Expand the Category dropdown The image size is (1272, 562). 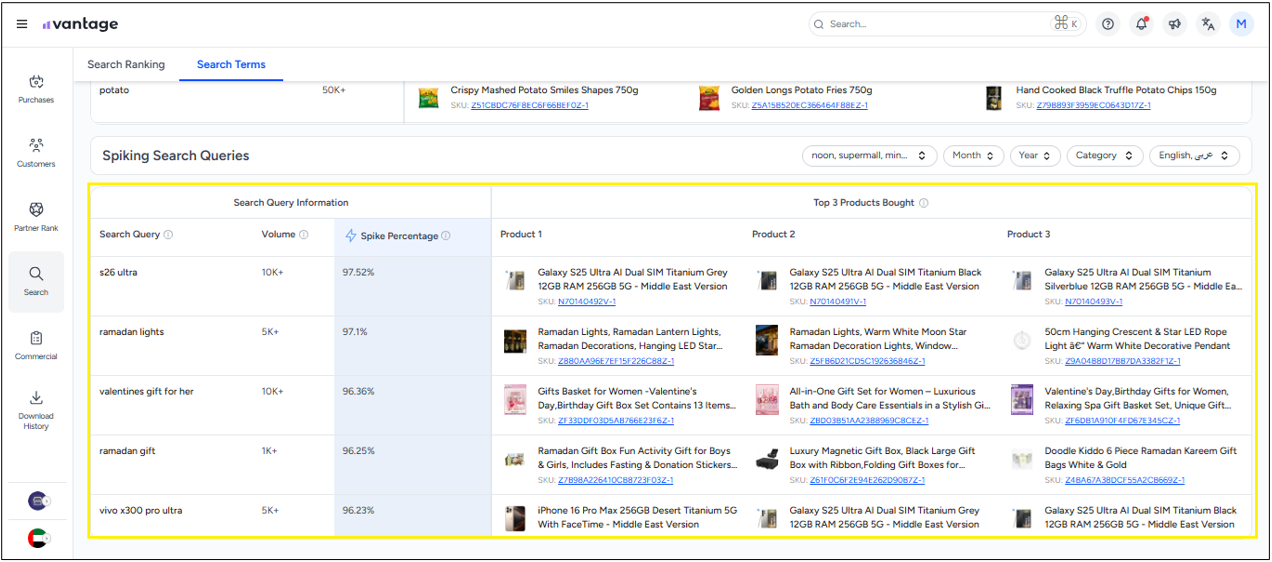[1104, 156]
